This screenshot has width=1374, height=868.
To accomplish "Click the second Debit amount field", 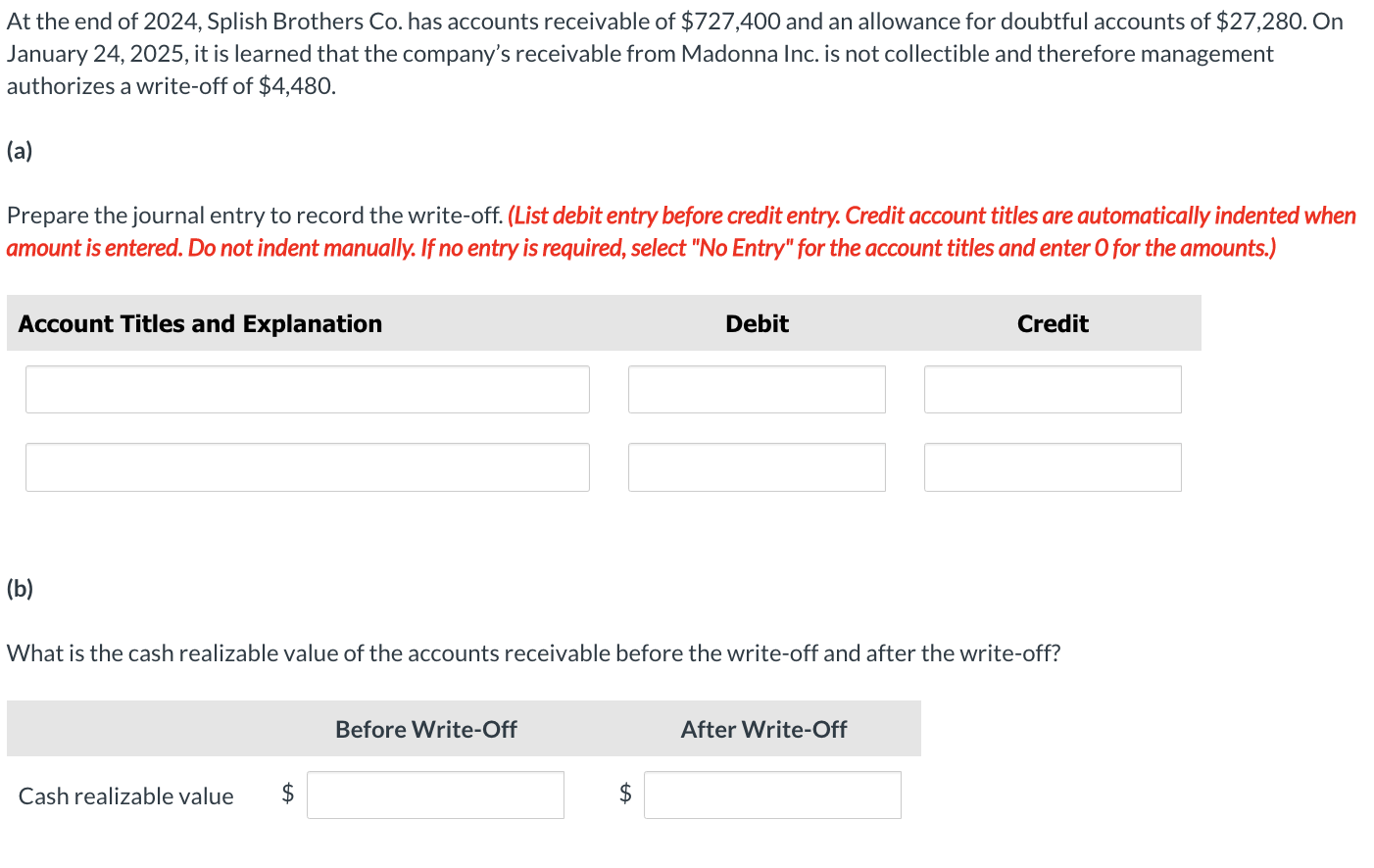I will pos(756,467).
